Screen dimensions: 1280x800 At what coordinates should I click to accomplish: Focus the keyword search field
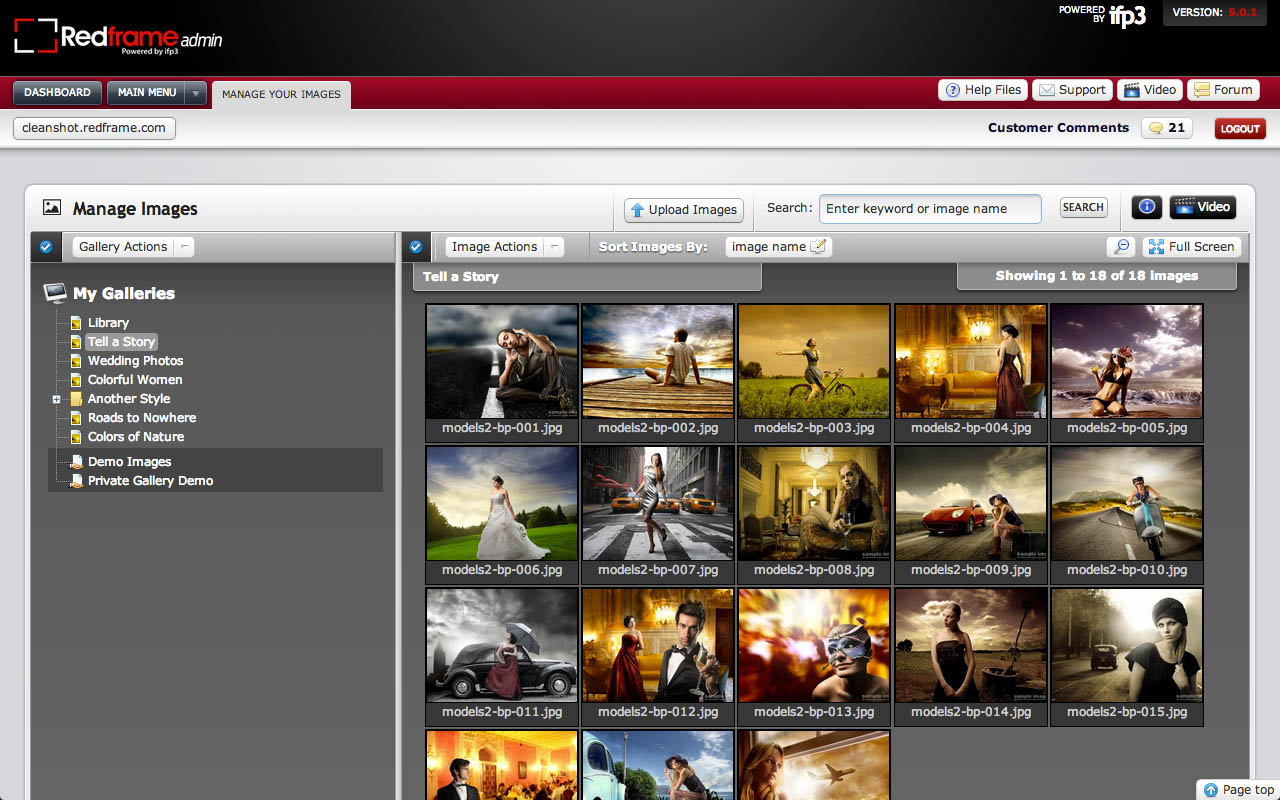tap(930, 209)
